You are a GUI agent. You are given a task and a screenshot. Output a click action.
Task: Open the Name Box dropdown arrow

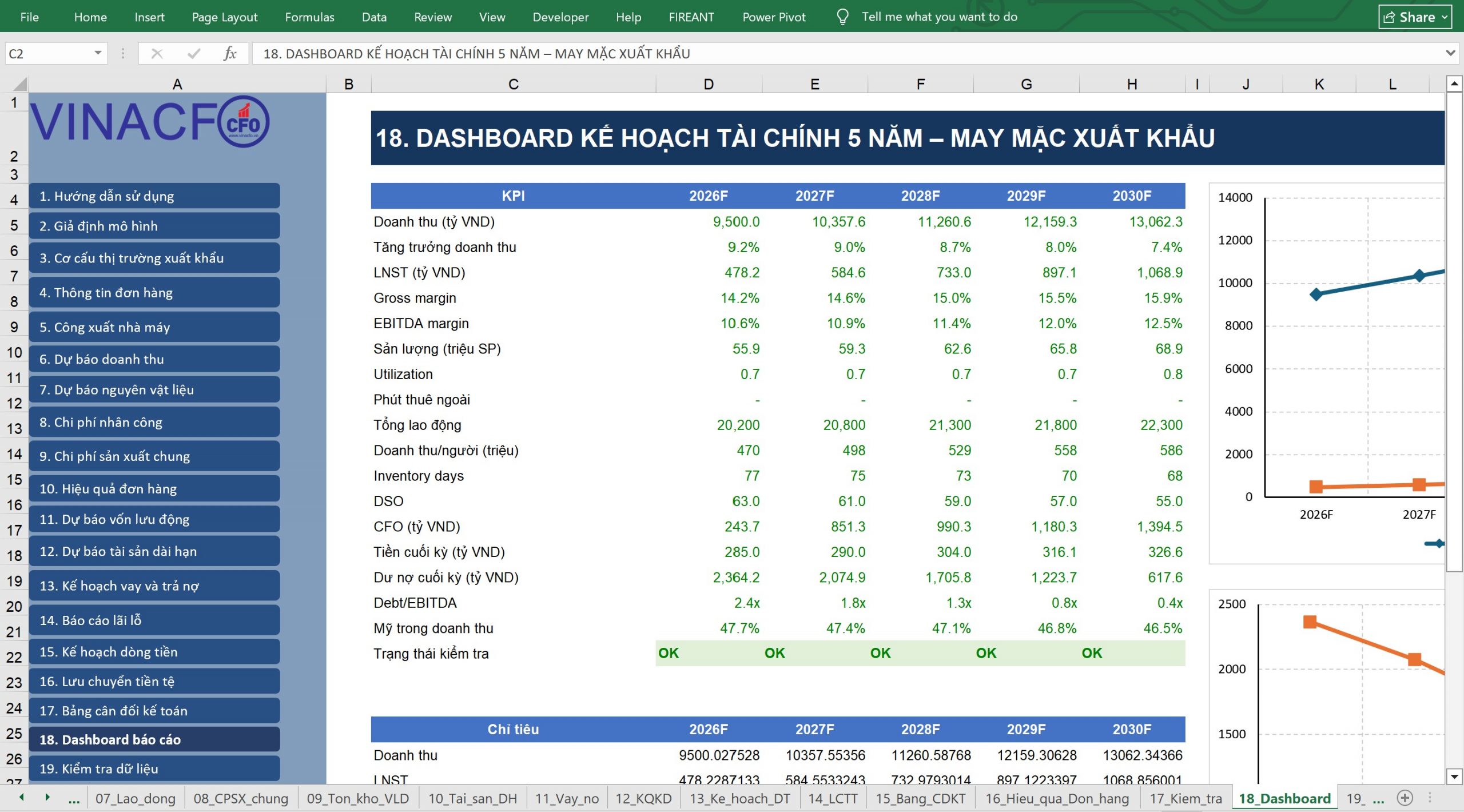[x=98, y=53]
